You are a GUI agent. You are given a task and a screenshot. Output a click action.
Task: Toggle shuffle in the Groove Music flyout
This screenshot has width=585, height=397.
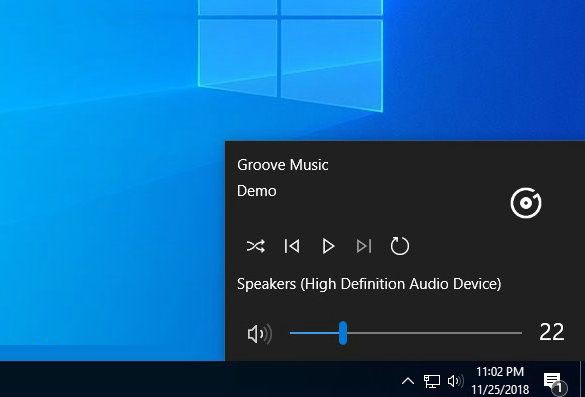[x=256, y=246]
